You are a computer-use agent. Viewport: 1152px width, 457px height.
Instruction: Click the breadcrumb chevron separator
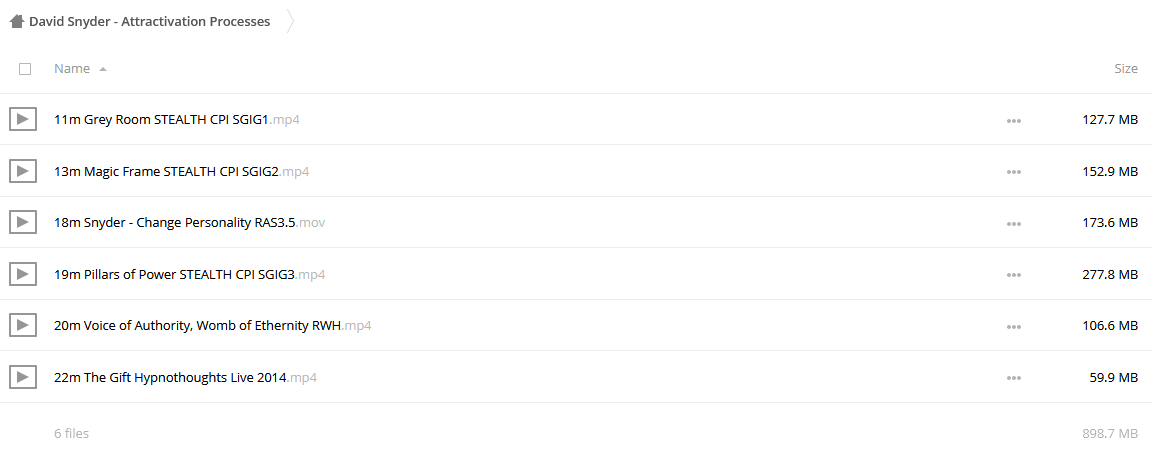click(290, 21)
